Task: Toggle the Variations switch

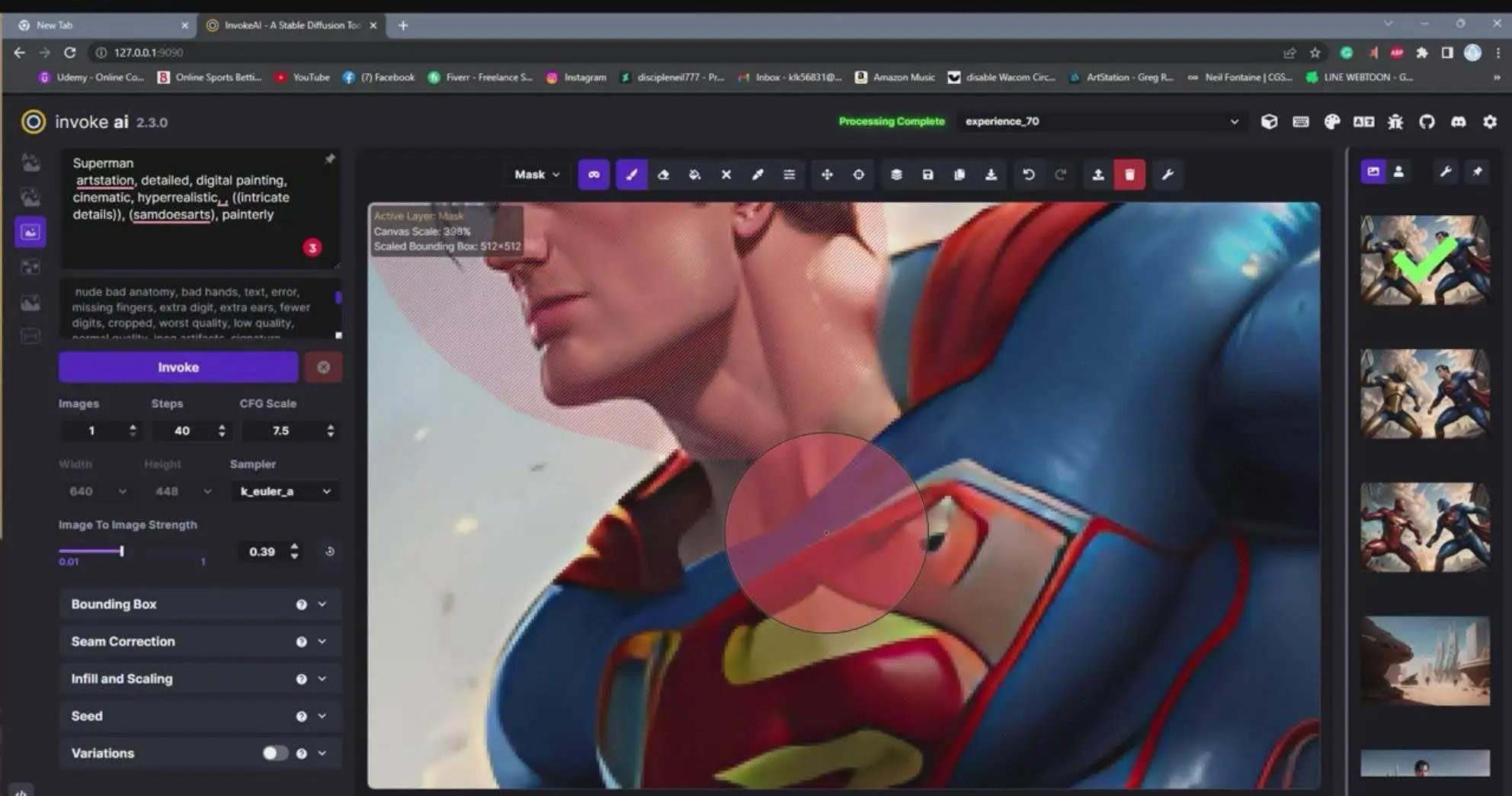Action: tap(274, 753)
